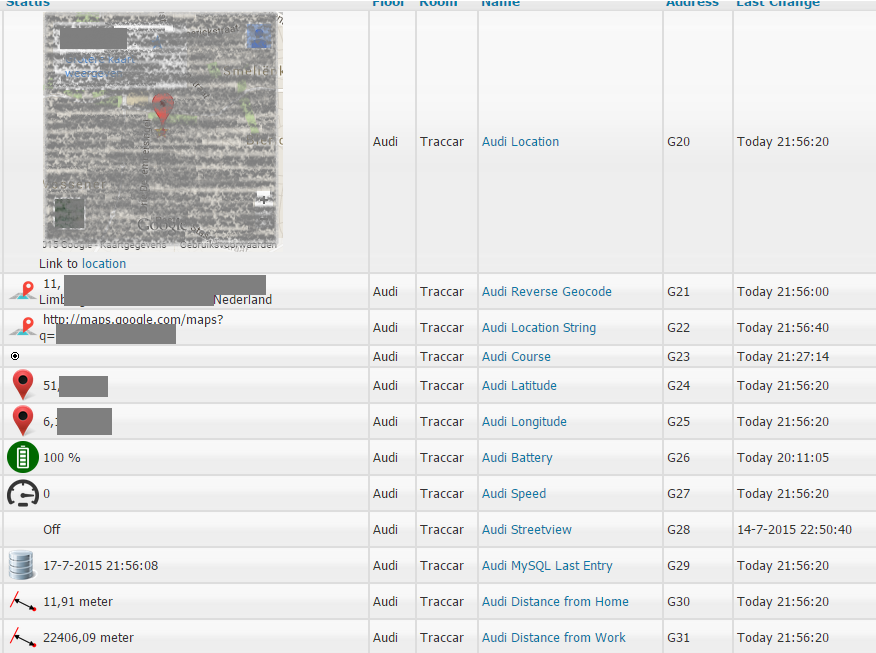Open the Audi Location device
The width and height of the screenshot is (876, 653).
pos(520,142)
